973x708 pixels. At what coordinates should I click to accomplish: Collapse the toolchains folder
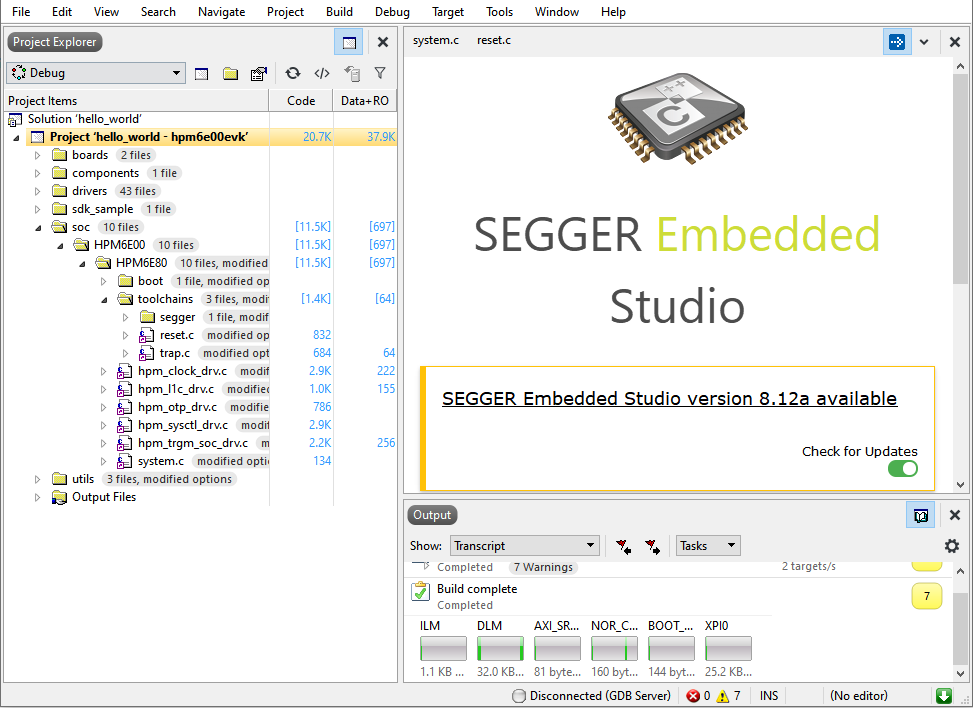pyautogui.click(x=104, y=300)
